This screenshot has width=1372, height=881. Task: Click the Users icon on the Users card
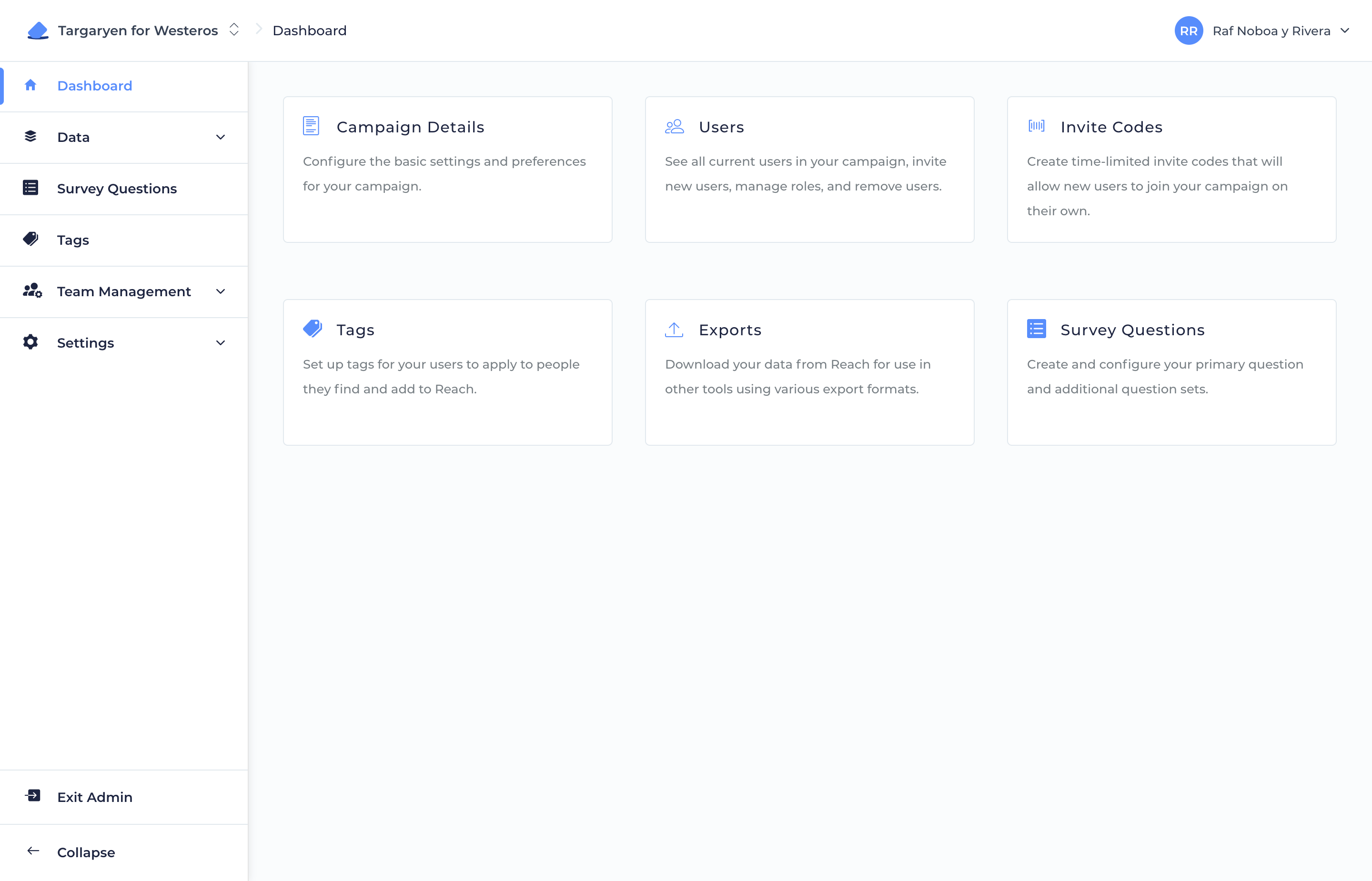pyautogui.click(x=674, y=126)
